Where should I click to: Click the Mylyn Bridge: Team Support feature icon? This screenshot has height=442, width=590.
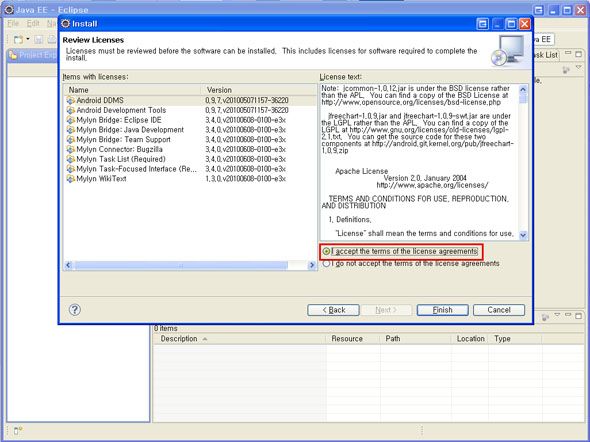pyautogui.click(x=70, y=140)
